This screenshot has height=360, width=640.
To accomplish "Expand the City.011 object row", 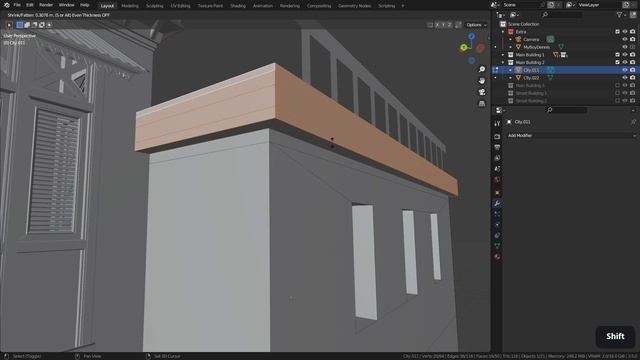I will (x=510, y=70).
